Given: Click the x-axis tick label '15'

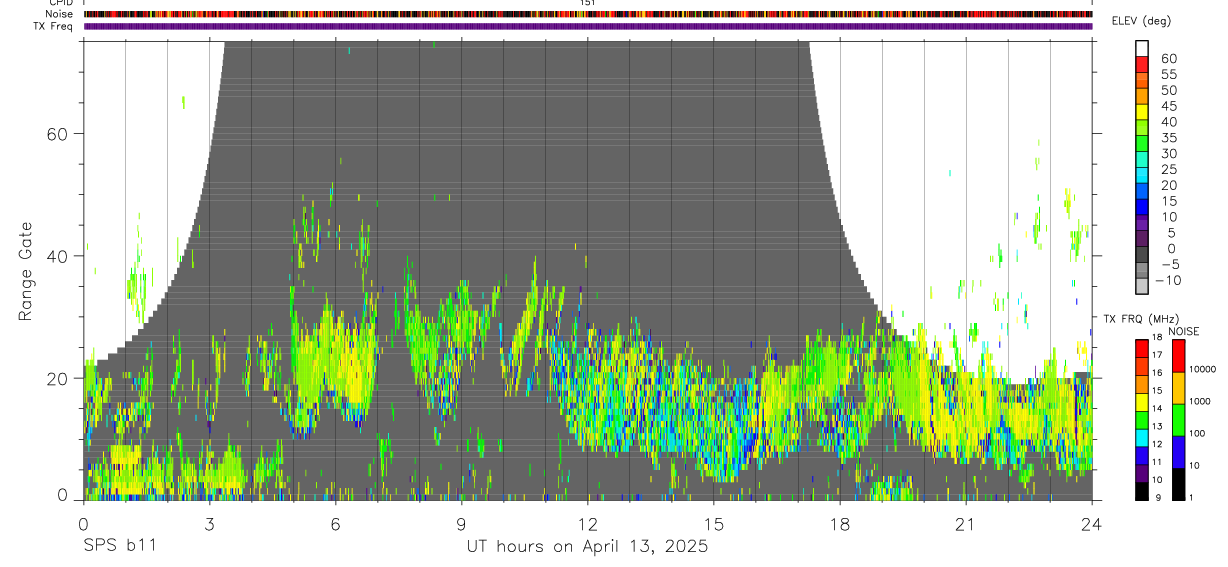Looking at the screenshot, I should pos(713,524).
